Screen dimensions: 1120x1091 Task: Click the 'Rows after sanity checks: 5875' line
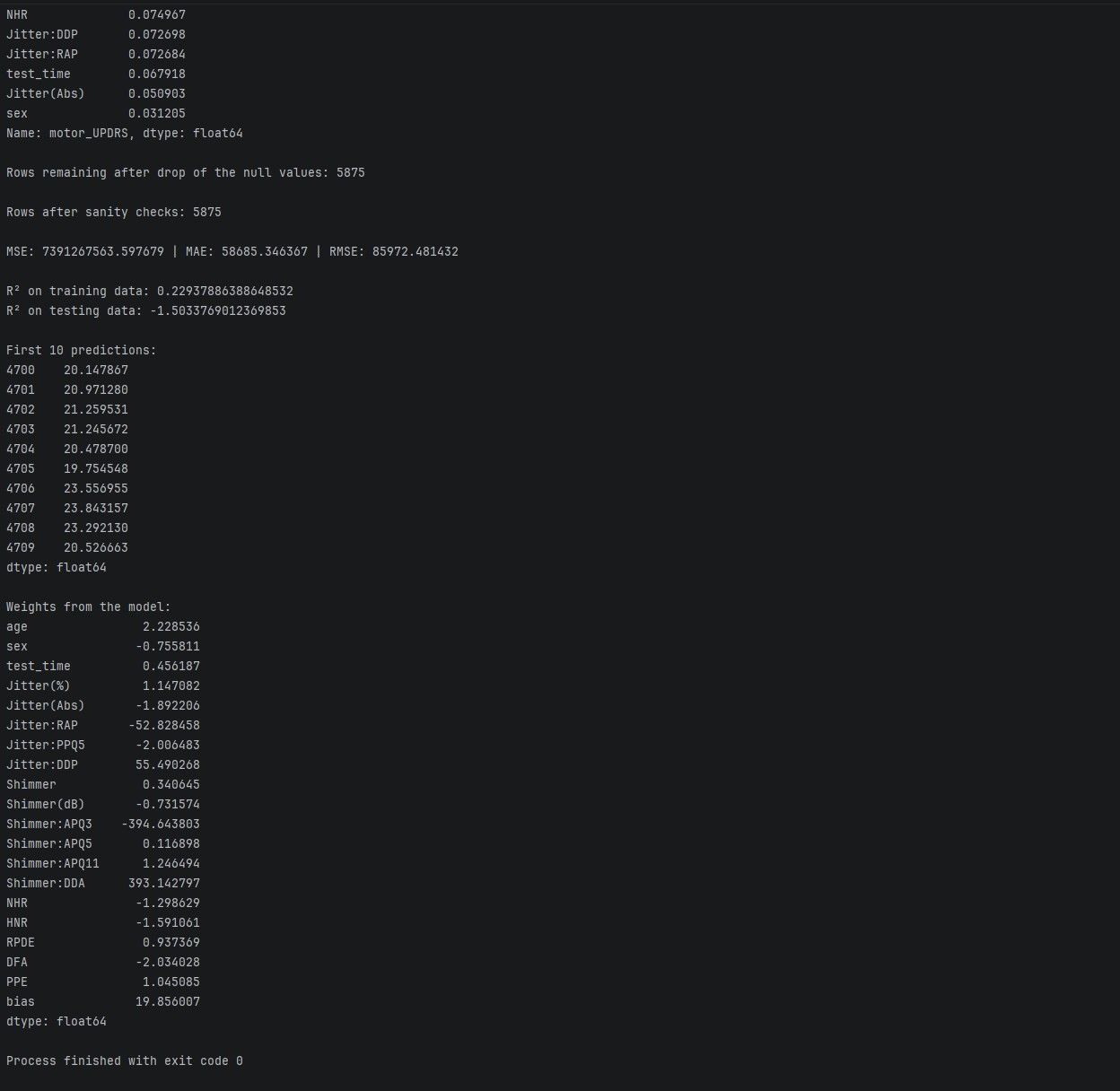point(113,213)
